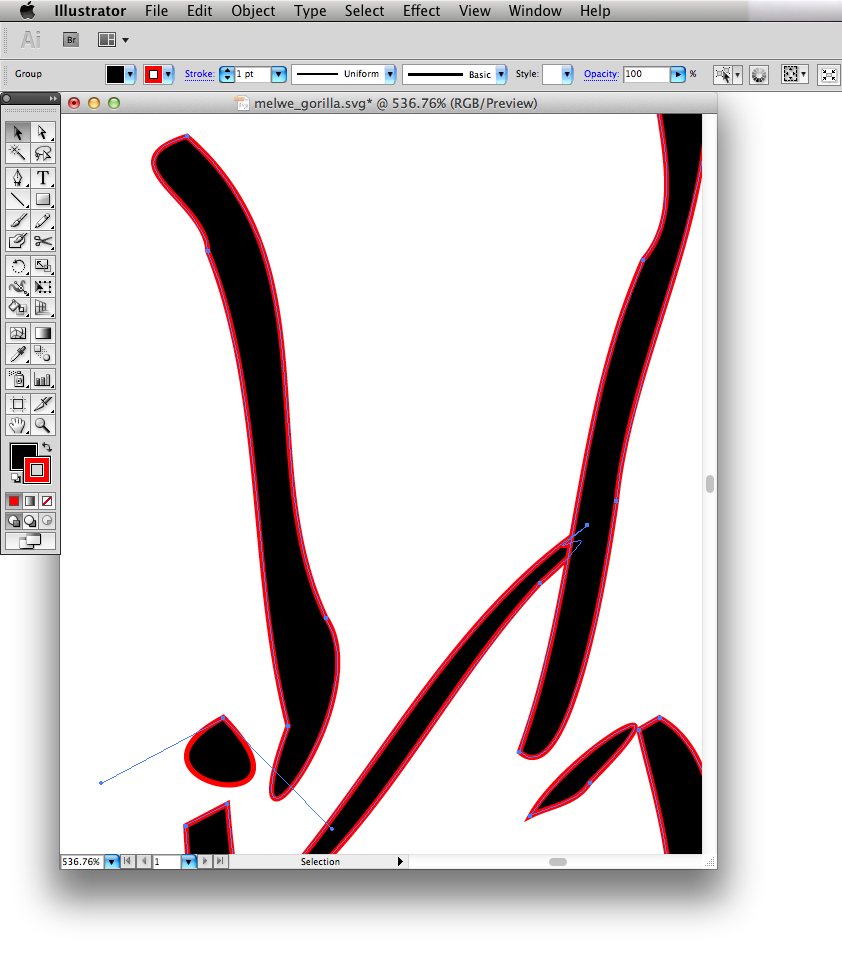Grab the Hand tool
This screenshot has width=842, height=959.
click(x=17, y=424)
